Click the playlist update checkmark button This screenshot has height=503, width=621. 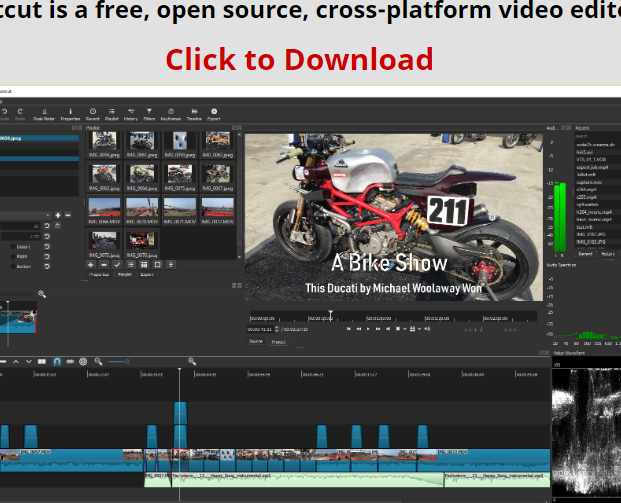click(x=117, y=265)
